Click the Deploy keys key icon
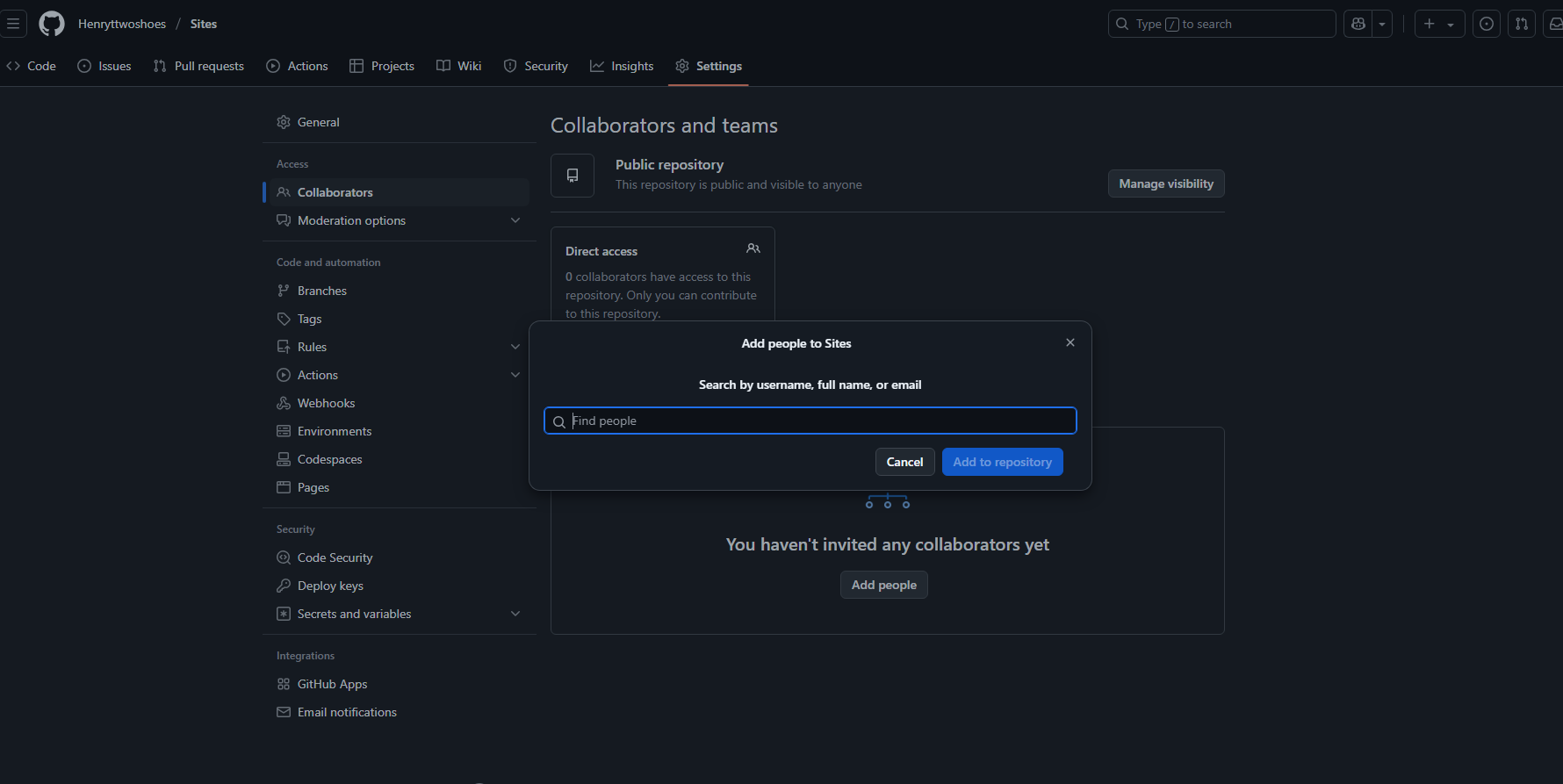 pos(284,586)
